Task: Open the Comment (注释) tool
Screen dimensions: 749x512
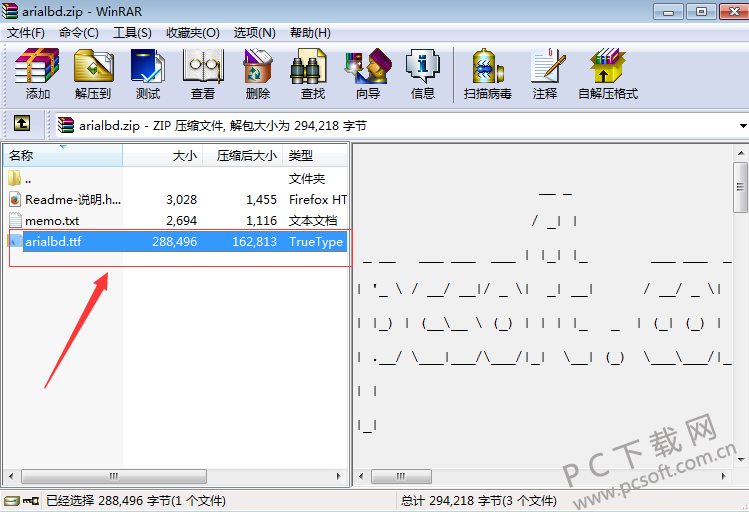Action: (x=545, y=74)
